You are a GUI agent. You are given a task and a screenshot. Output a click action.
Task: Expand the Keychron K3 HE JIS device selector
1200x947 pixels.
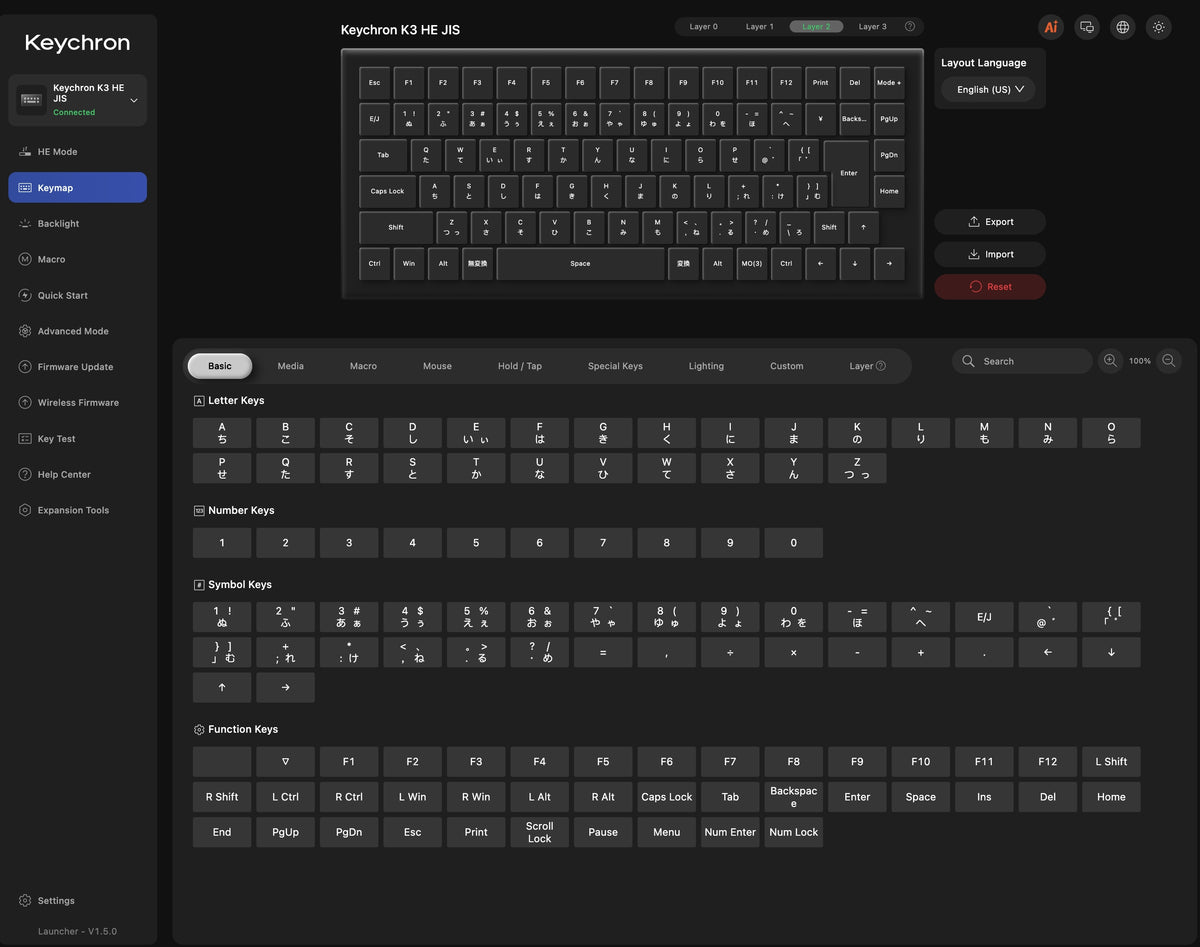tap(78, 100)
